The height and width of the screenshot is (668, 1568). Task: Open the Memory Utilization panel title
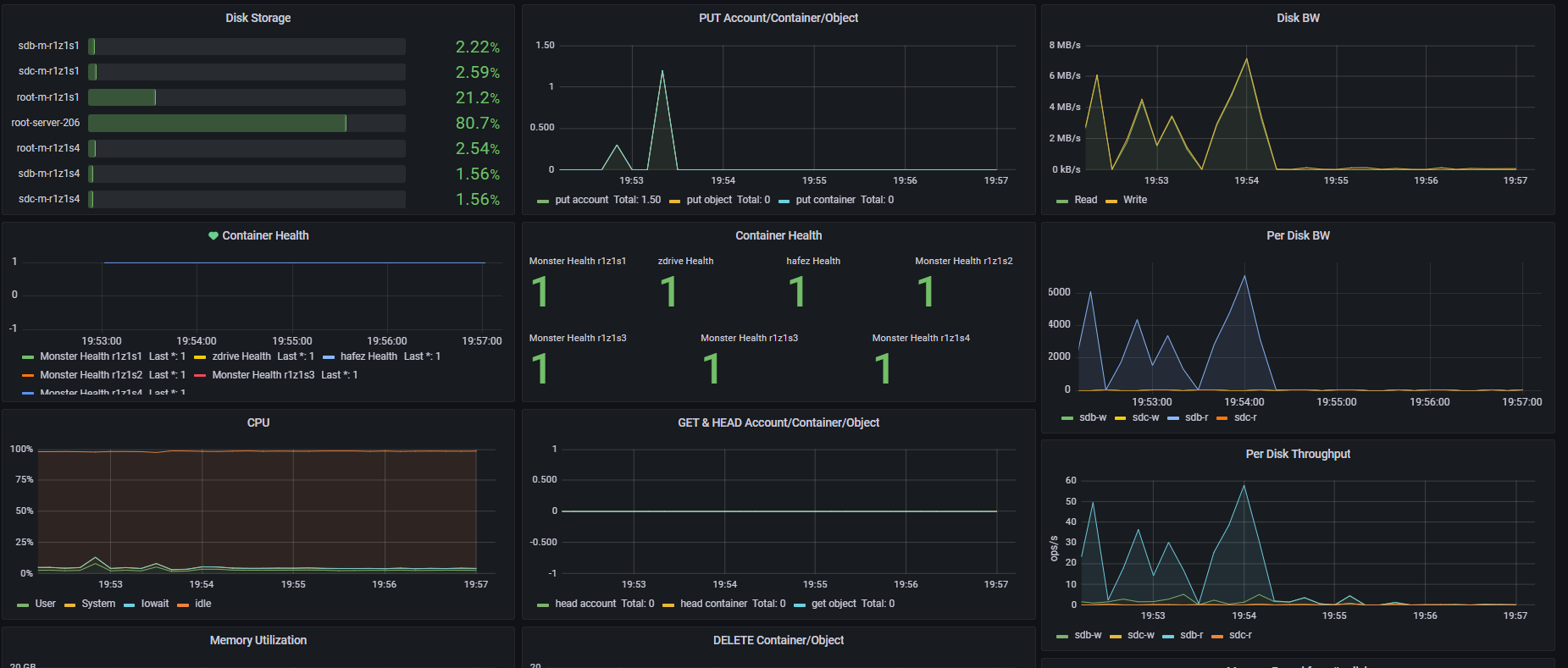point(258,640)
